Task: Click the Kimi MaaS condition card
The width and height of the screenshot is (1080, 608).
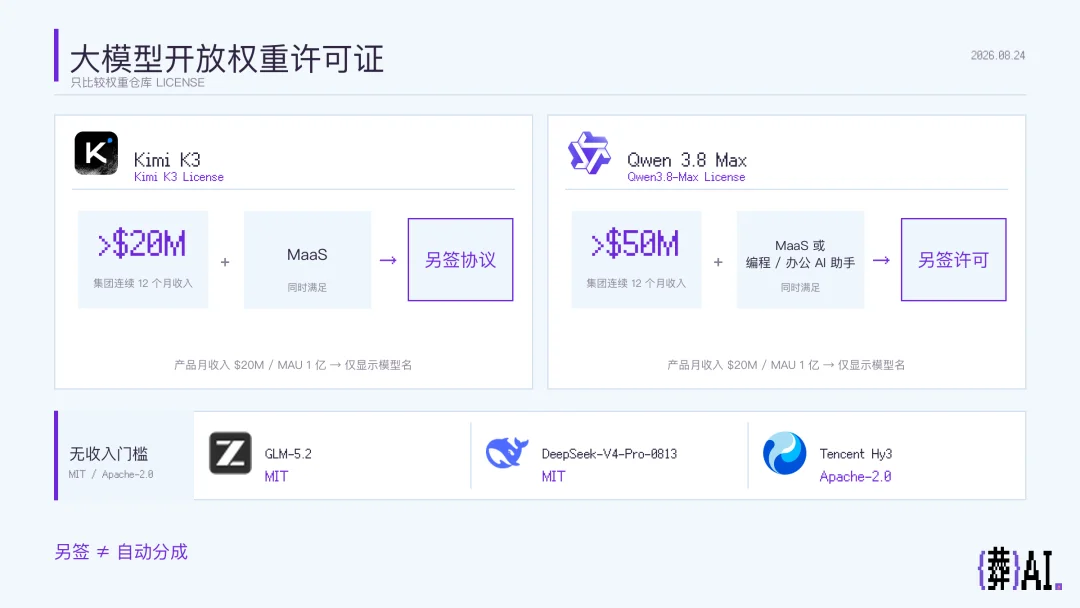Action: (x=307, y=260)
